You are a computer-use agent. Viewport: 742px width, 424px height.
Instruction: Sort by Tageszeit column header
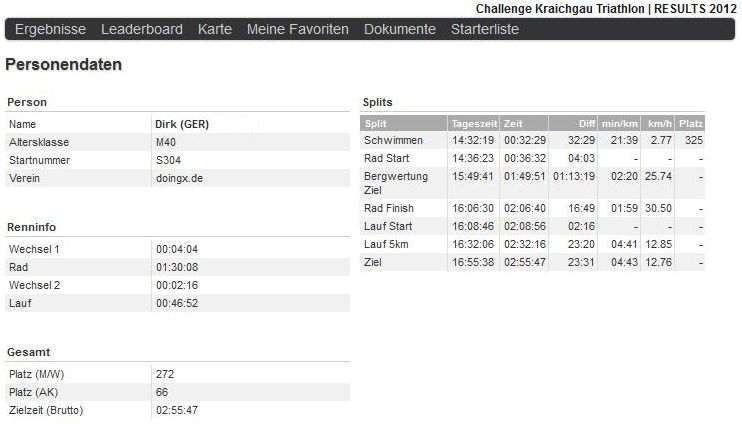473,123
